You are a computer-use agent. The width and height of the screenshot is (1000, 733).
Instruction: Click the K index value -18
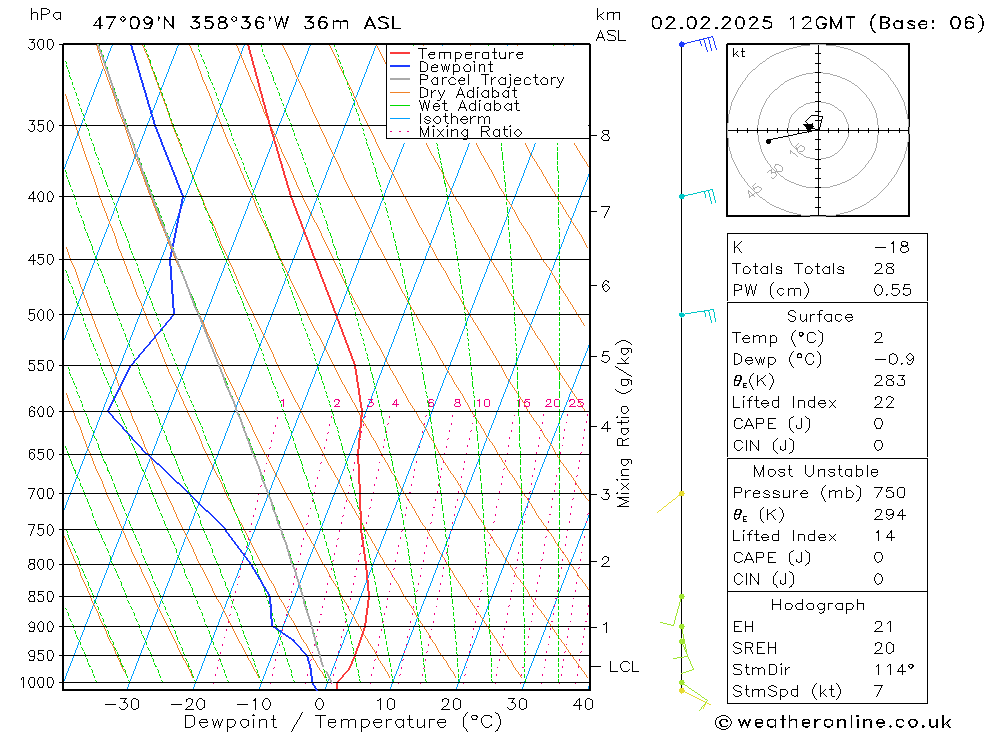point(892,247)
